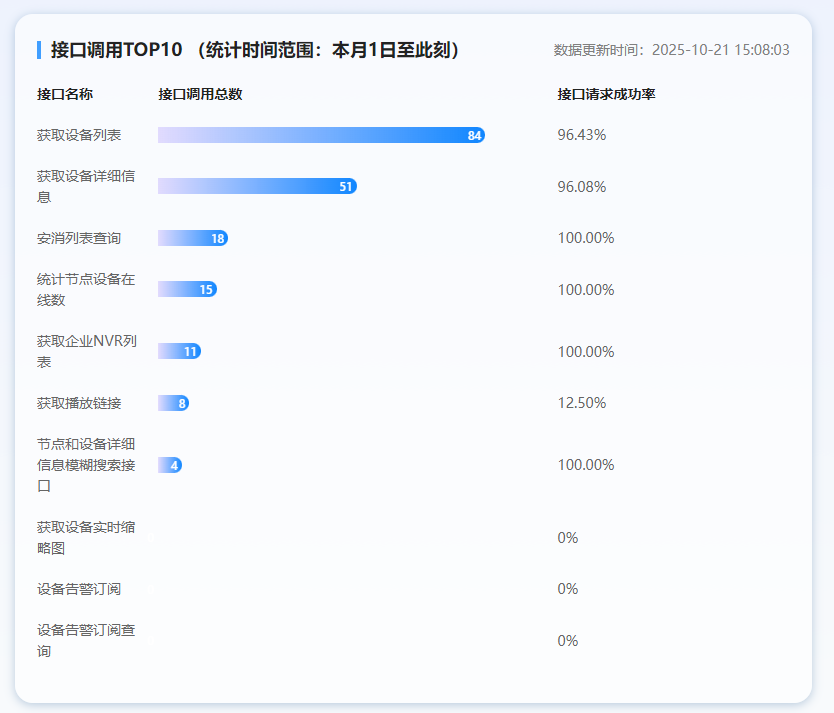Click the 接口名称 column header

click(x=65, y=94)
